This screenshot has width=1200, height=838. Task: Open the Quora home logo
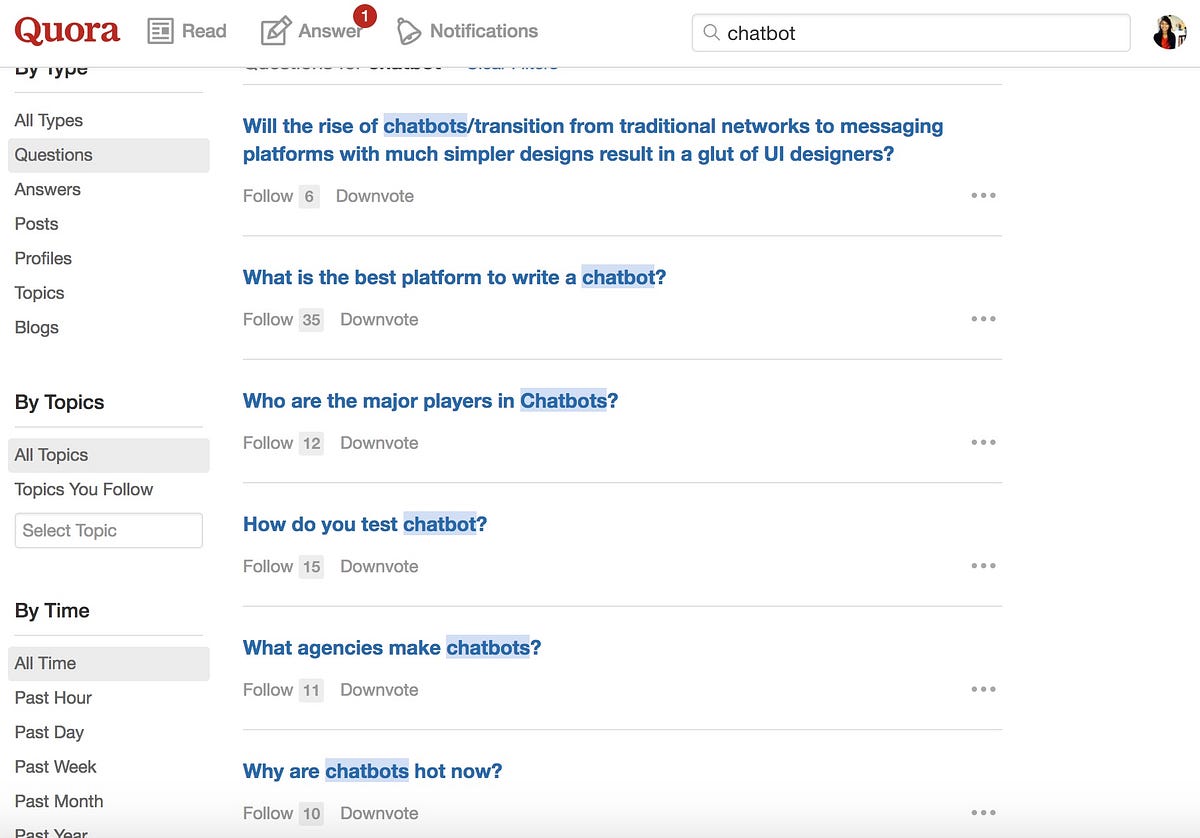click(x=67, y=31)
